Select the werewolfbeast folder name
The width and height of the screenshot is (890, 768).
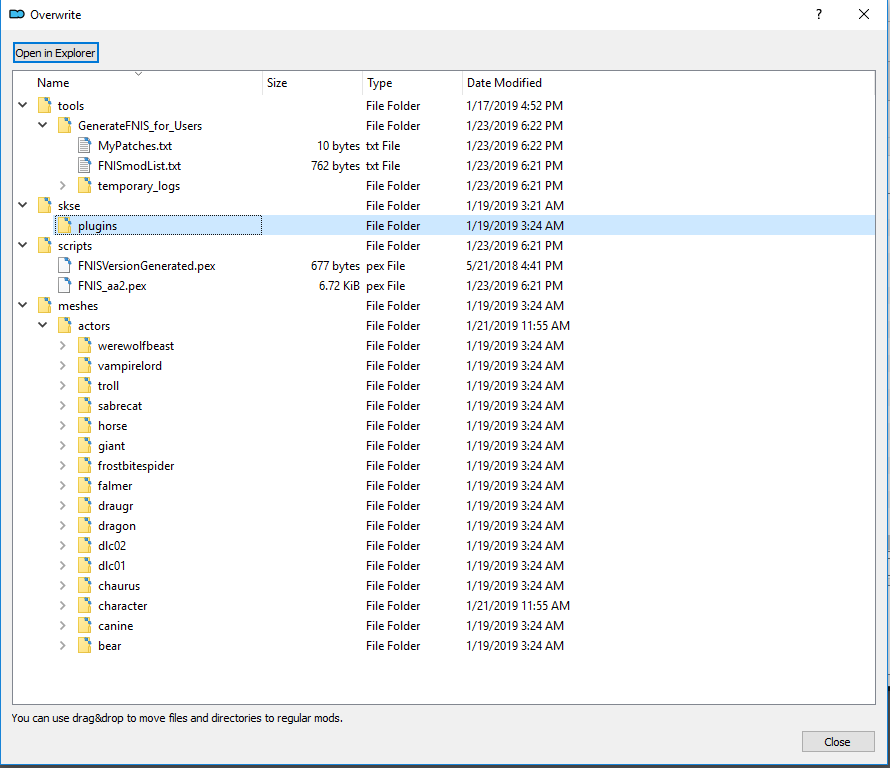click(136, 346)
